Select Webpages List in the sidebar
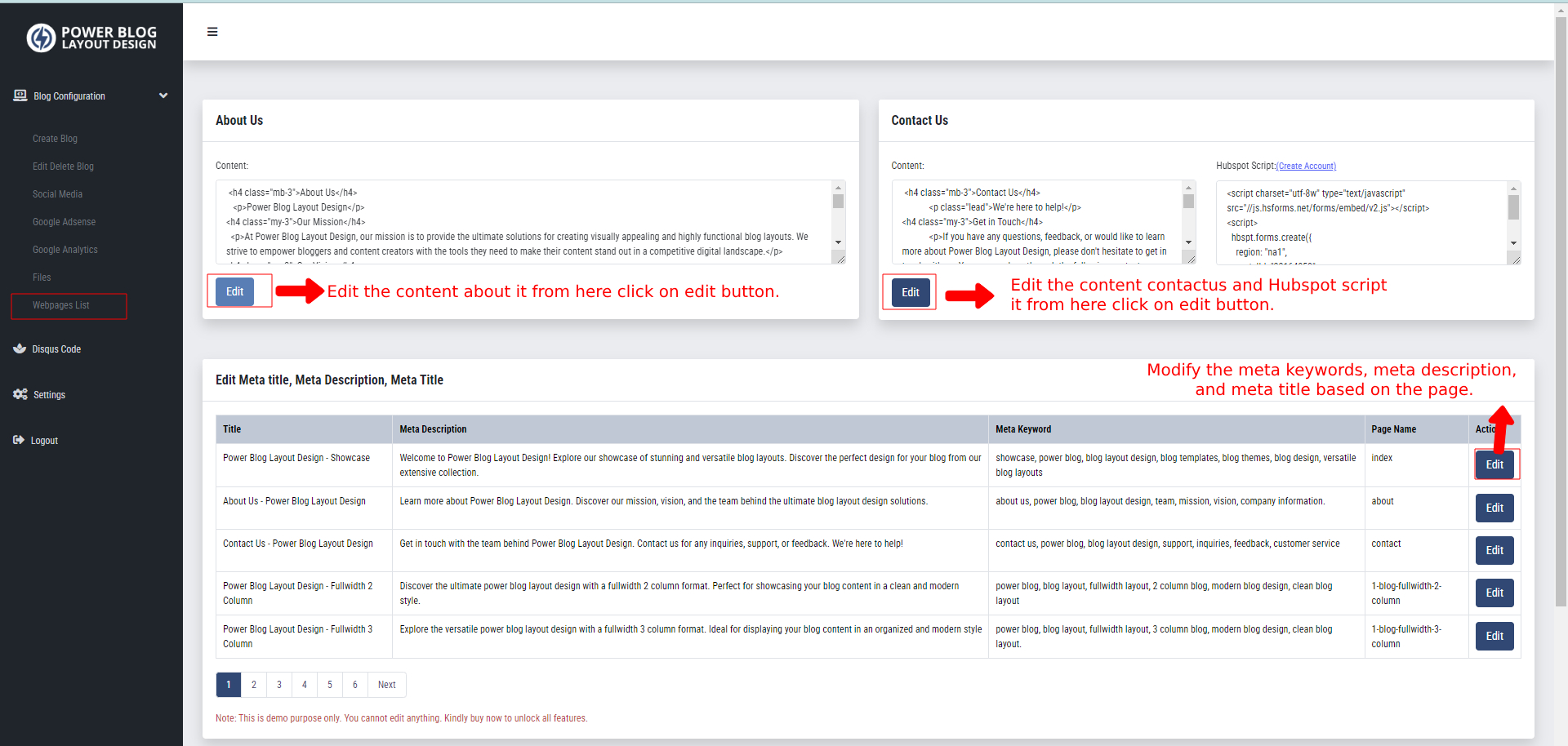 (60, 304)
